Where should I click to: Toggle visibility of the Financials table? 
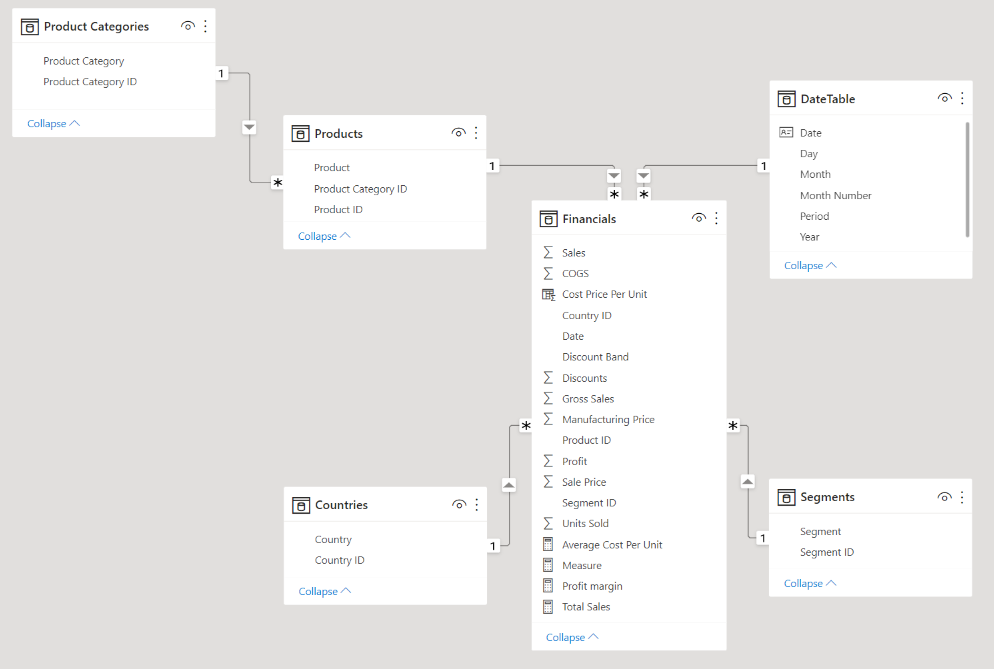[699, 218]
